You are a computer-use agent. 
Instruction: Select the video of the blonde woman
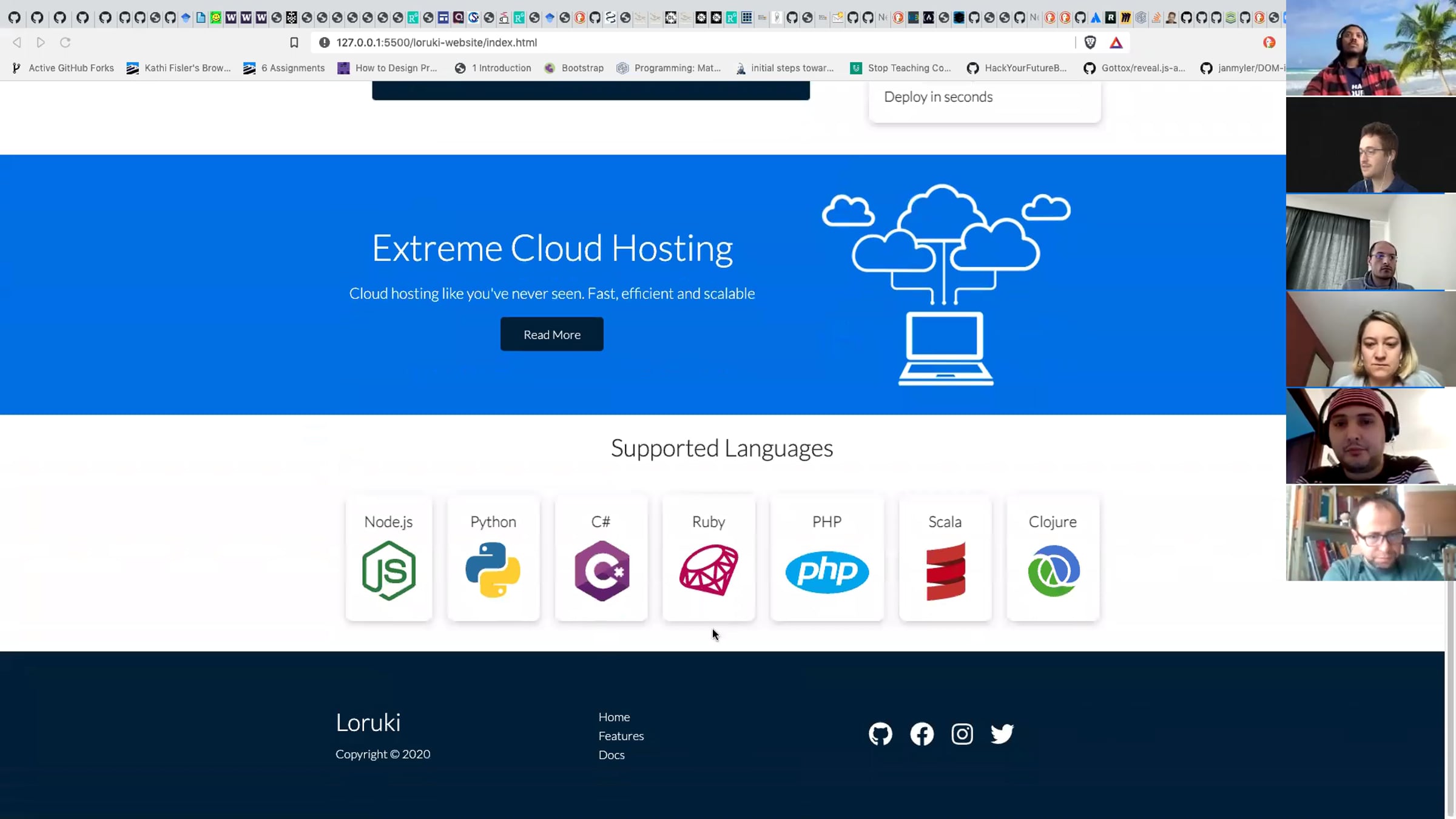pyautogui.click(x=1371, y=339)
